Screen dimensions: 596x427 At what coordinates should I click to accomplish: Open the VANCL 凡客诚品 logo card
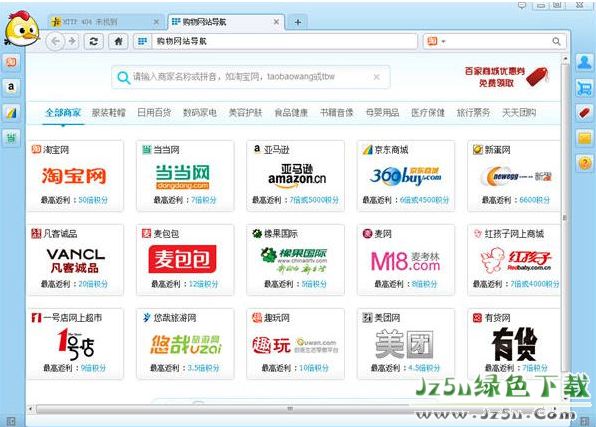tap(75, 260)
